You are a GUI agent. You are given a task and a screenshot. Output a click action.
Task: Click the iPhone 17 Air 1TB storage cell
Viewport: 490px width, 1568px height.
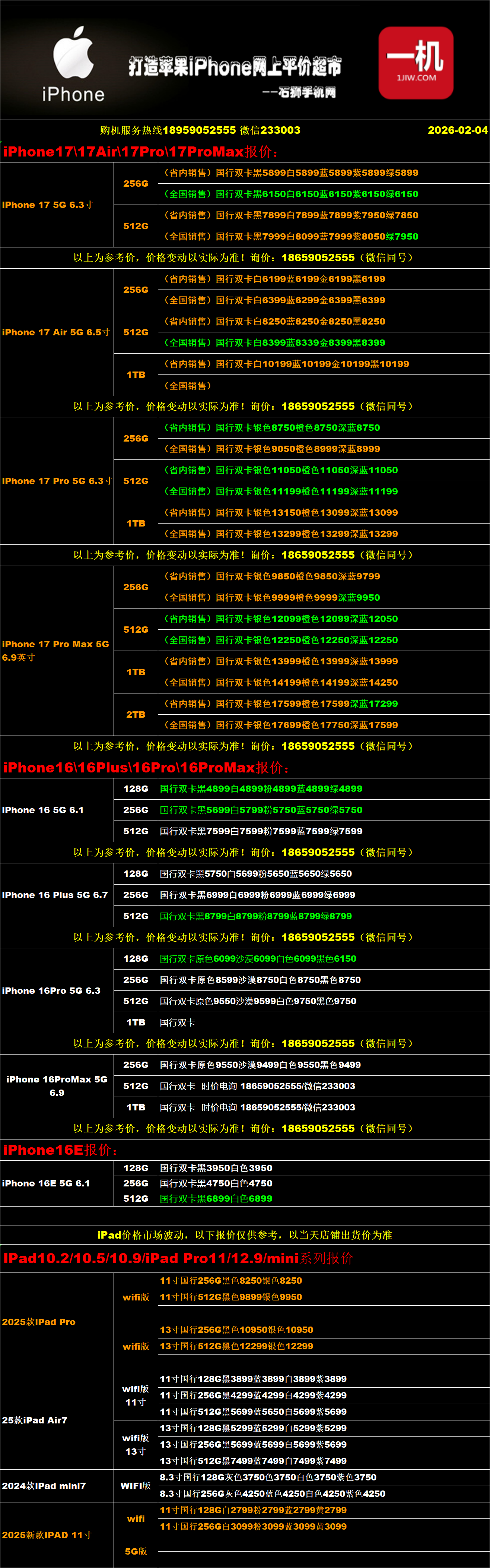(x=136, y=375)
